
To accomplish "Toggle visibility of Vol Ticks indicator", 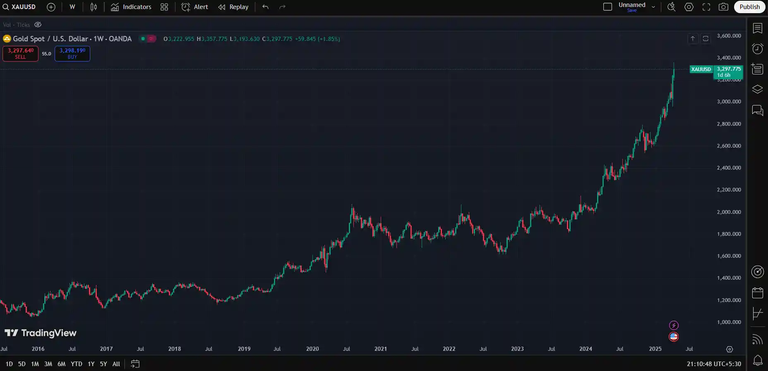I will click(x=38, y=25).
